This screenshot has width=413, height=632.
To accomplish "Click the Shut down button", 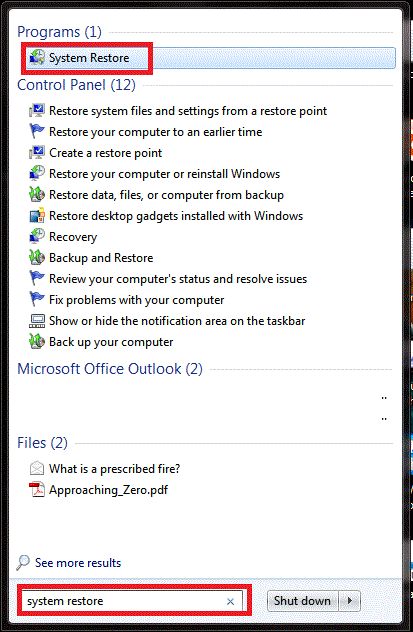I will (303, 601).
